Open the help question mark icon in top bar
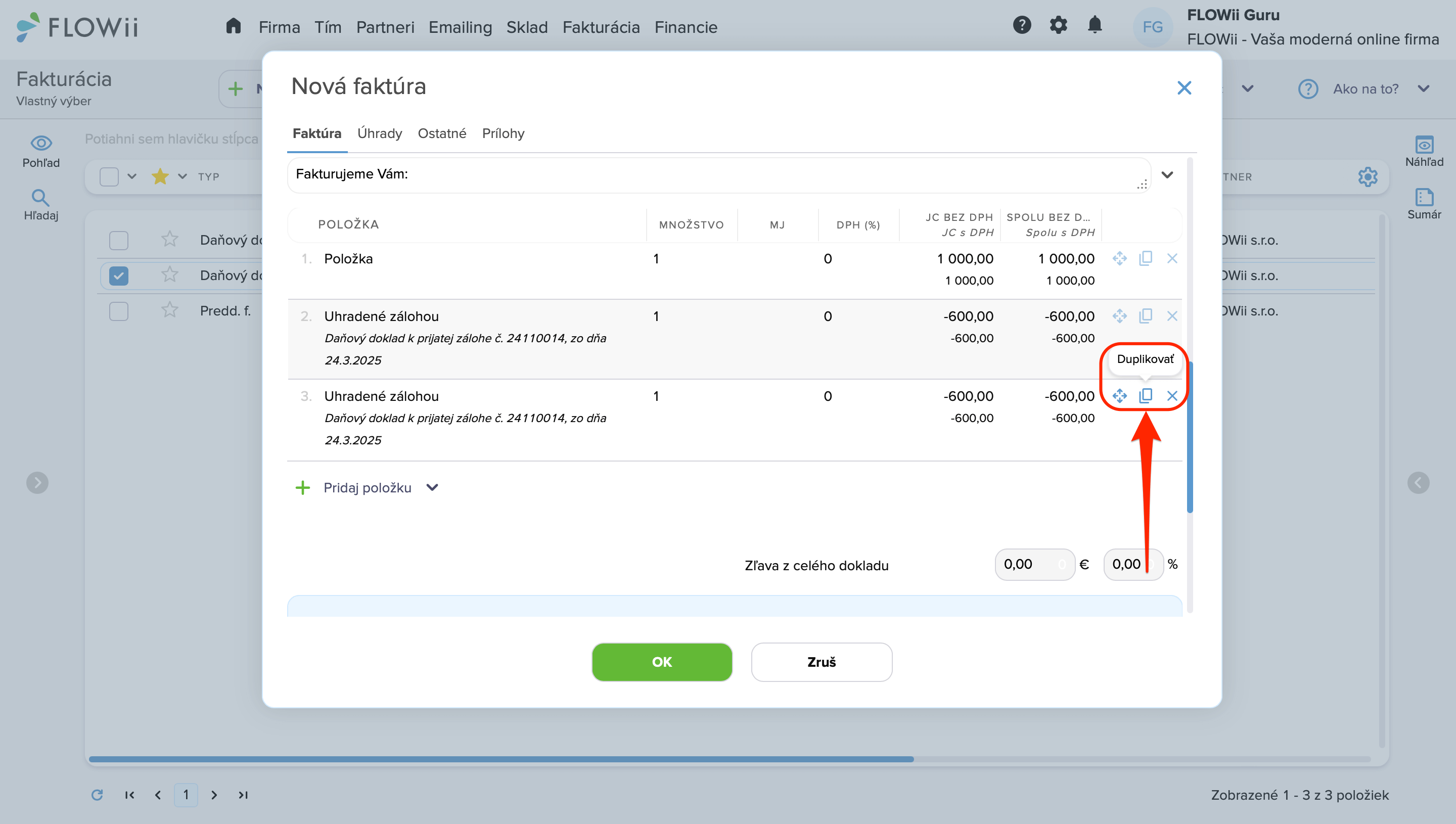The width and height of the screenshot is (1456, 824). (1022, 25)
